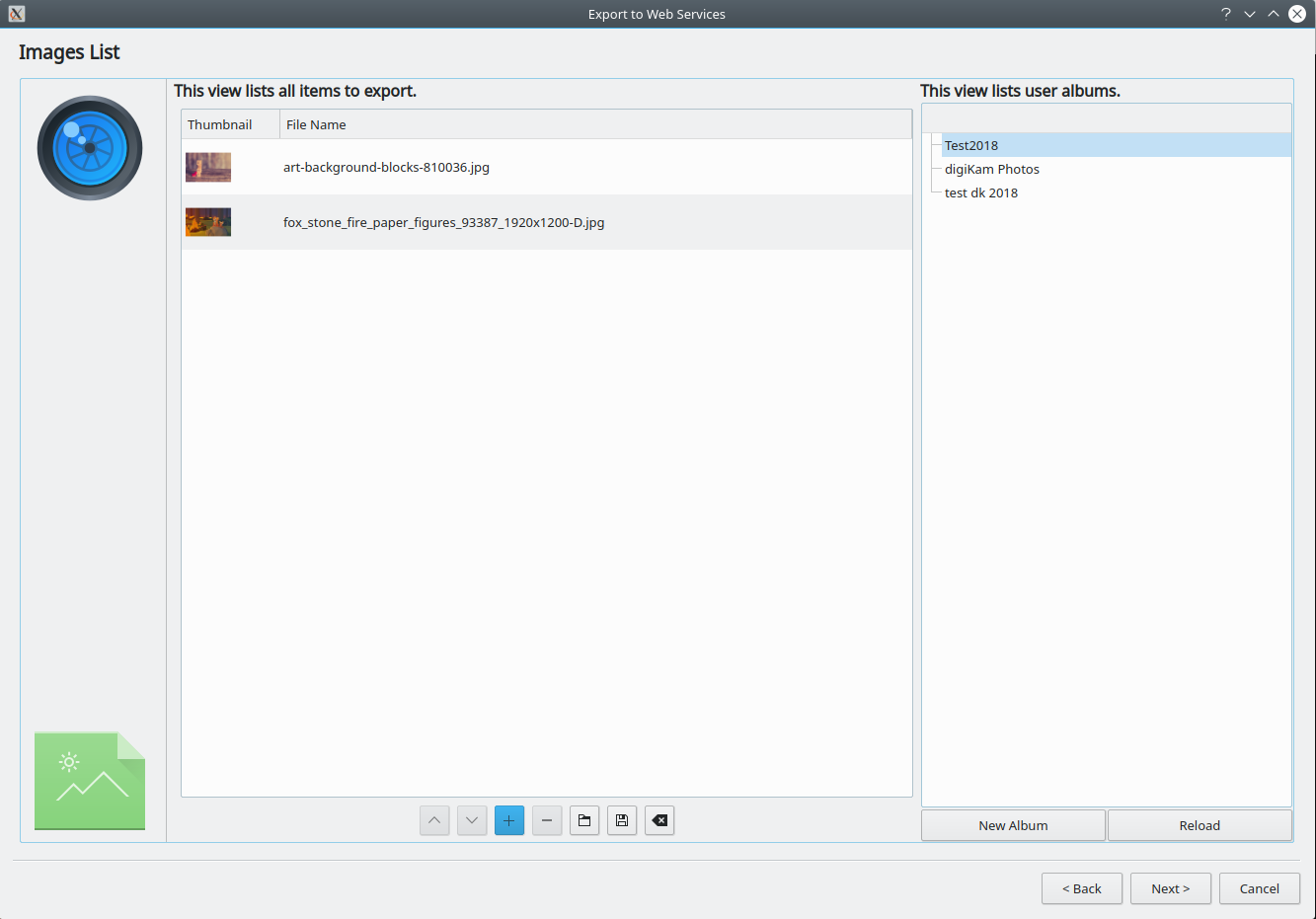Select the test dk 2018 album
This screenshot has height=919, width=1316.
coord(980,192)
